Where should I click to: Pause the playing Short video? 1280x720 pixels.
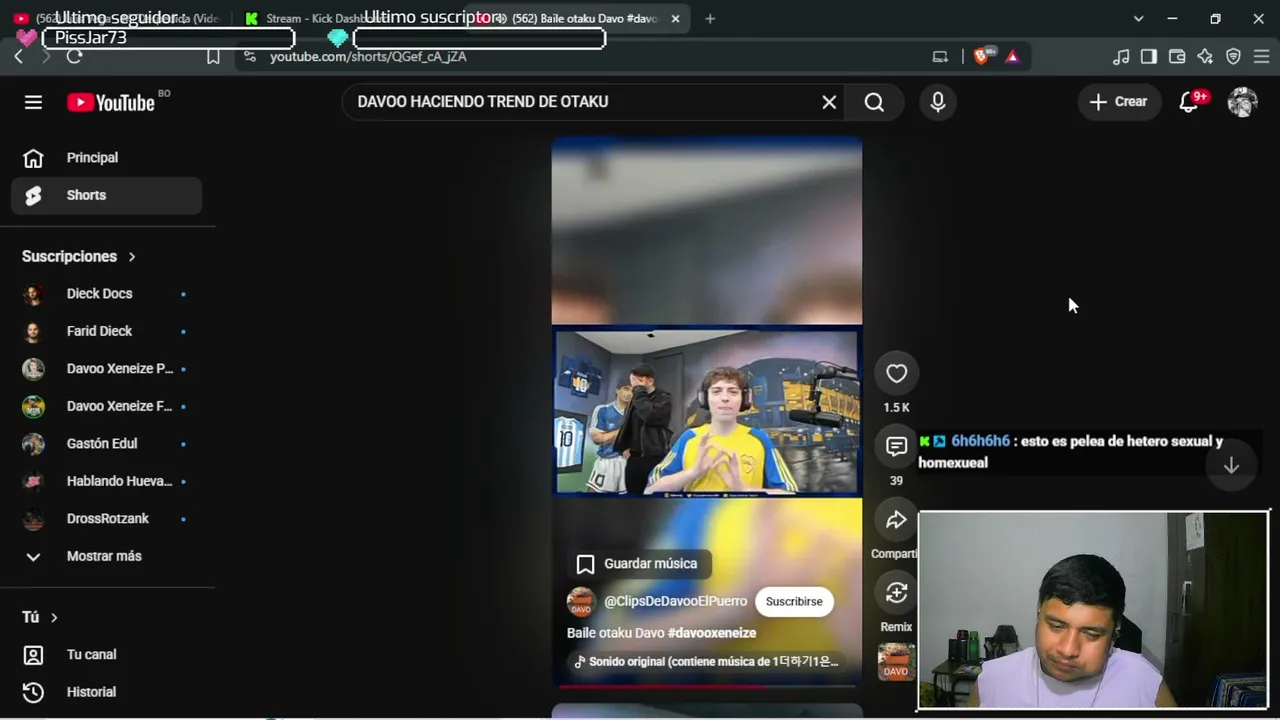[707, 412]
